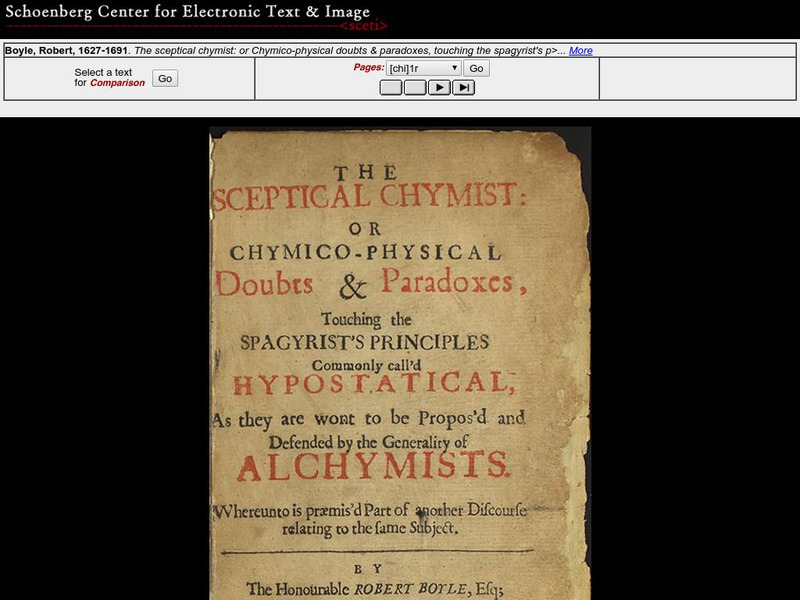Go to the first page
The image size is (800, 600).
(391, 87)
